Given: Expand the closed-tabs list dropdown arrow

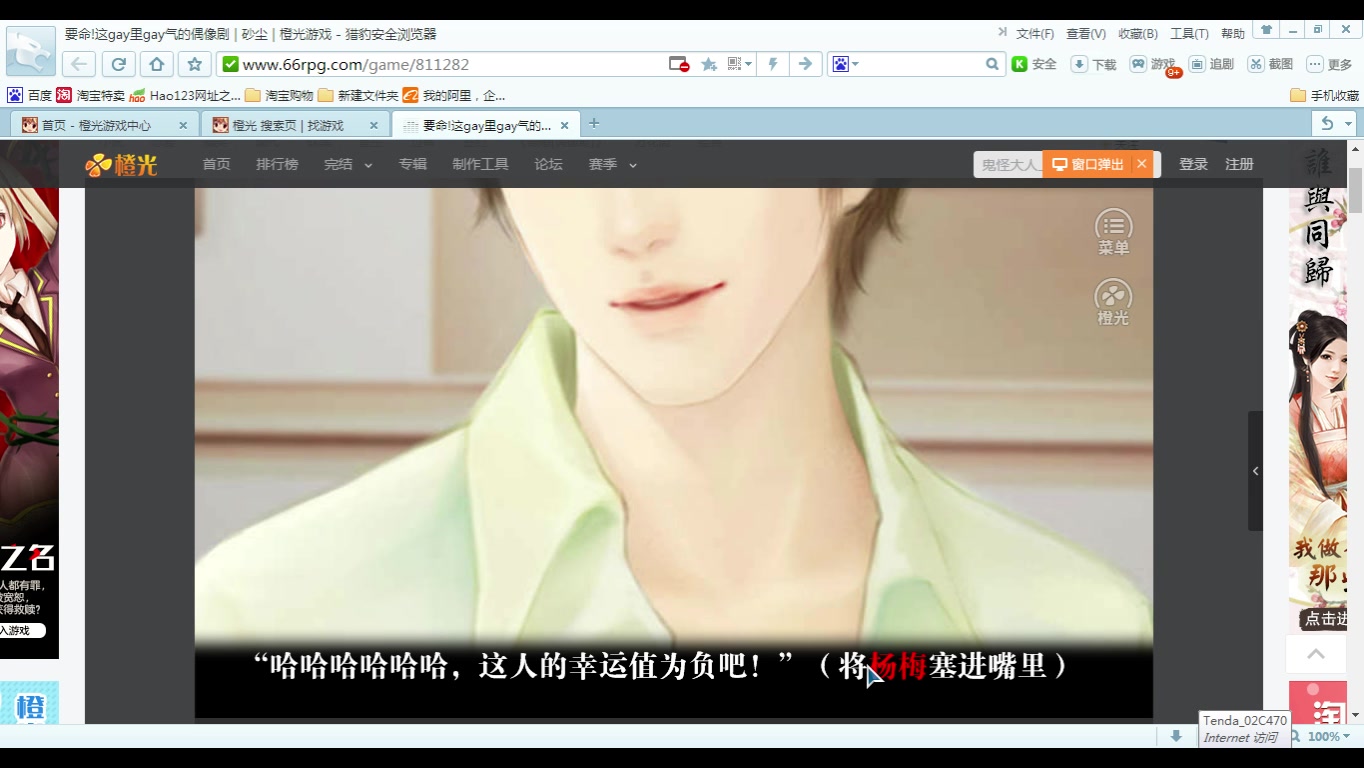Looking at the screenshot, I should [x=1348, y=124].
